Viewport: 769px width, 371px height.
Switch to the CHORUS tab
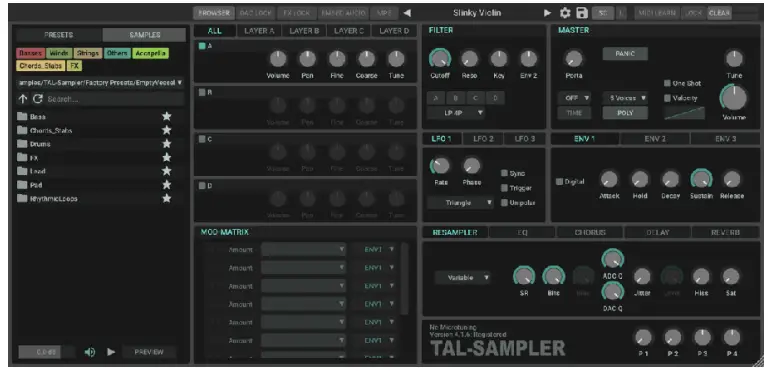click(x=590, y=232)
